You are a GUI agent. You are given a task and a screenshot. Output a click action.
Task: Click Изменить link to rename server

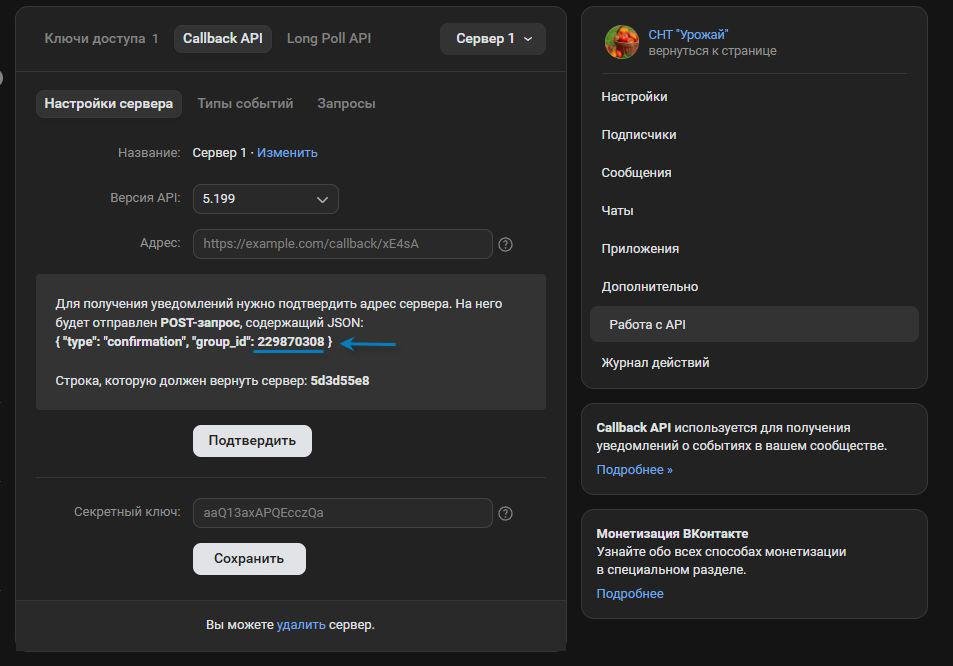[287, 153]
